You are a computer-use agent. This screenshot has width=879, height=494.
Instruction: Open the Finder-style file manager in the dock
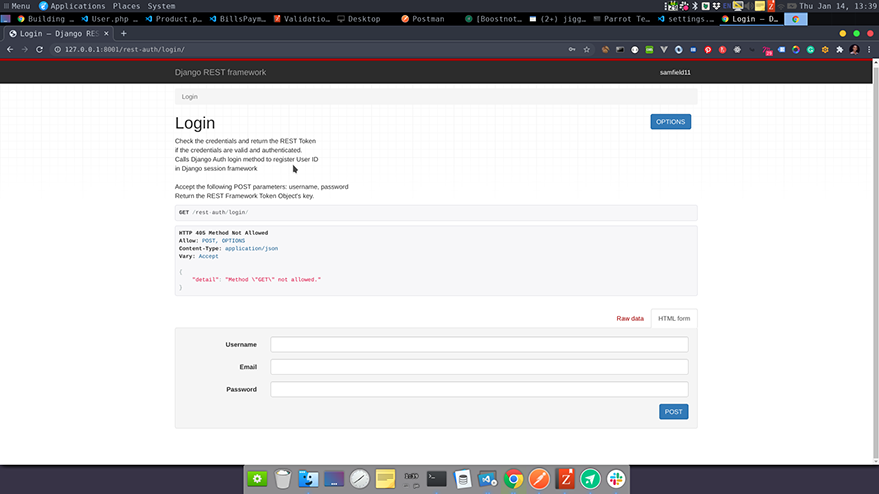pos(308,479)
